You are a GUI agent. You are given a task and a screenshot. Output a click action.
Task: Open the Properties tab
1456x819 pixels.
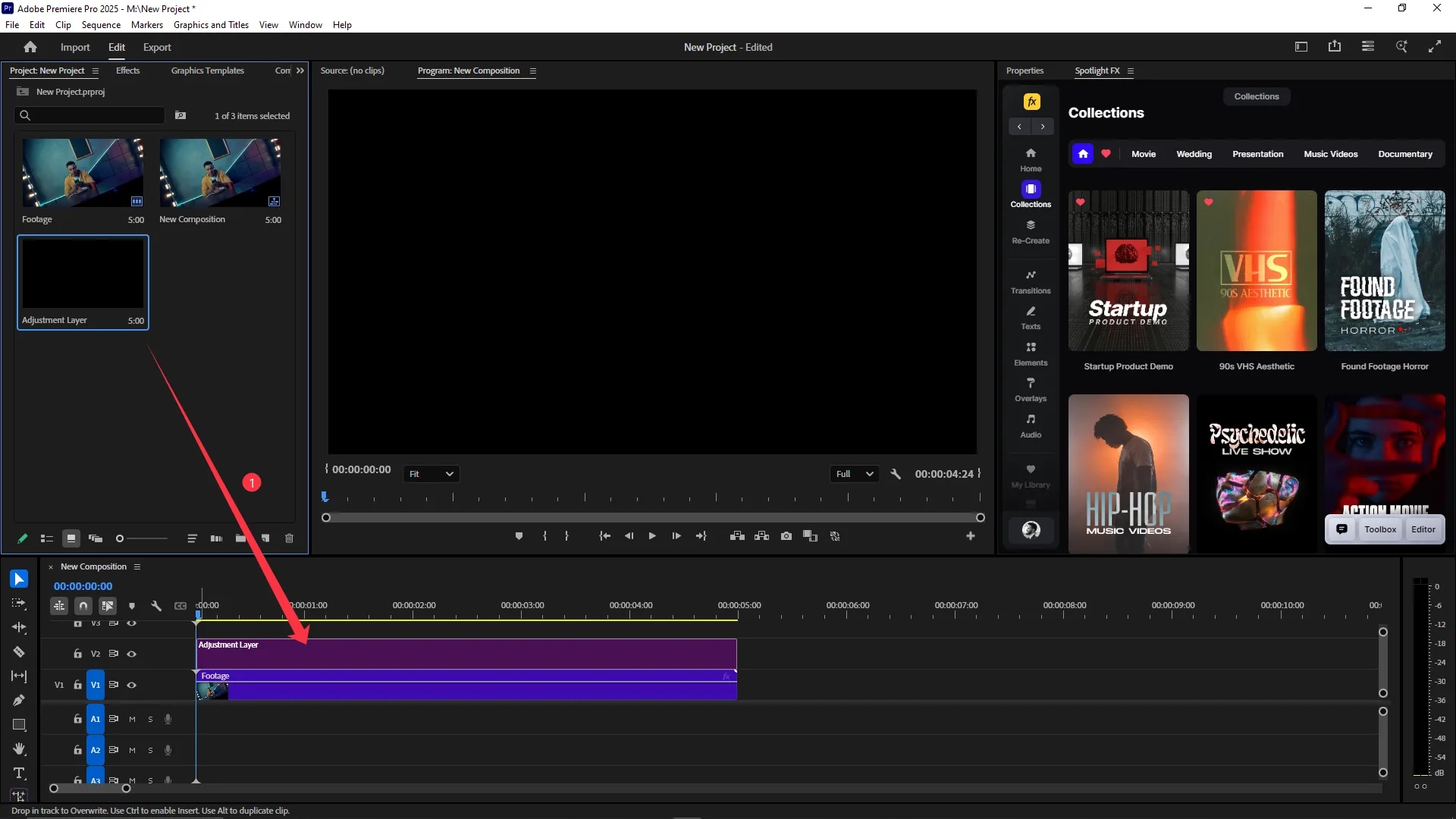tap(1025, 71)
